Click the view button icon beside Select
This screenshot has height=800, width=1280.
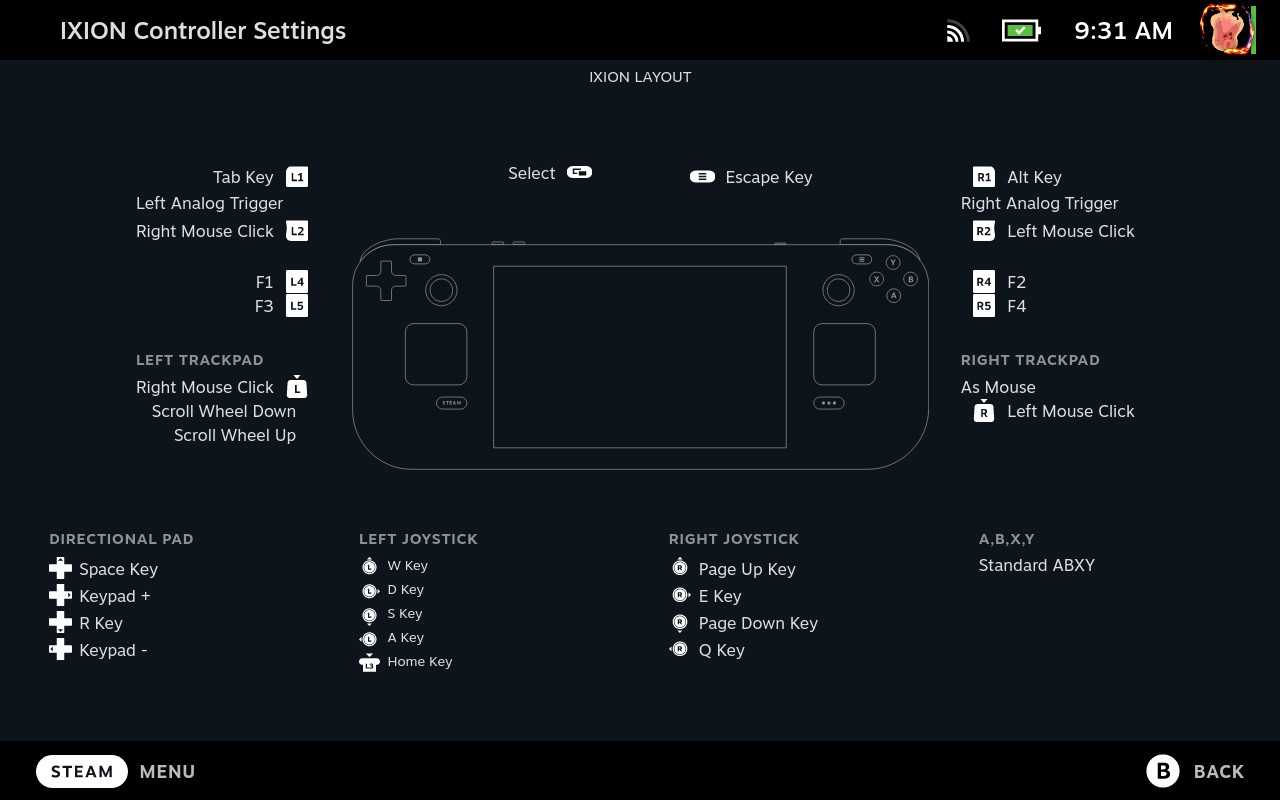[x=579, y=172]
